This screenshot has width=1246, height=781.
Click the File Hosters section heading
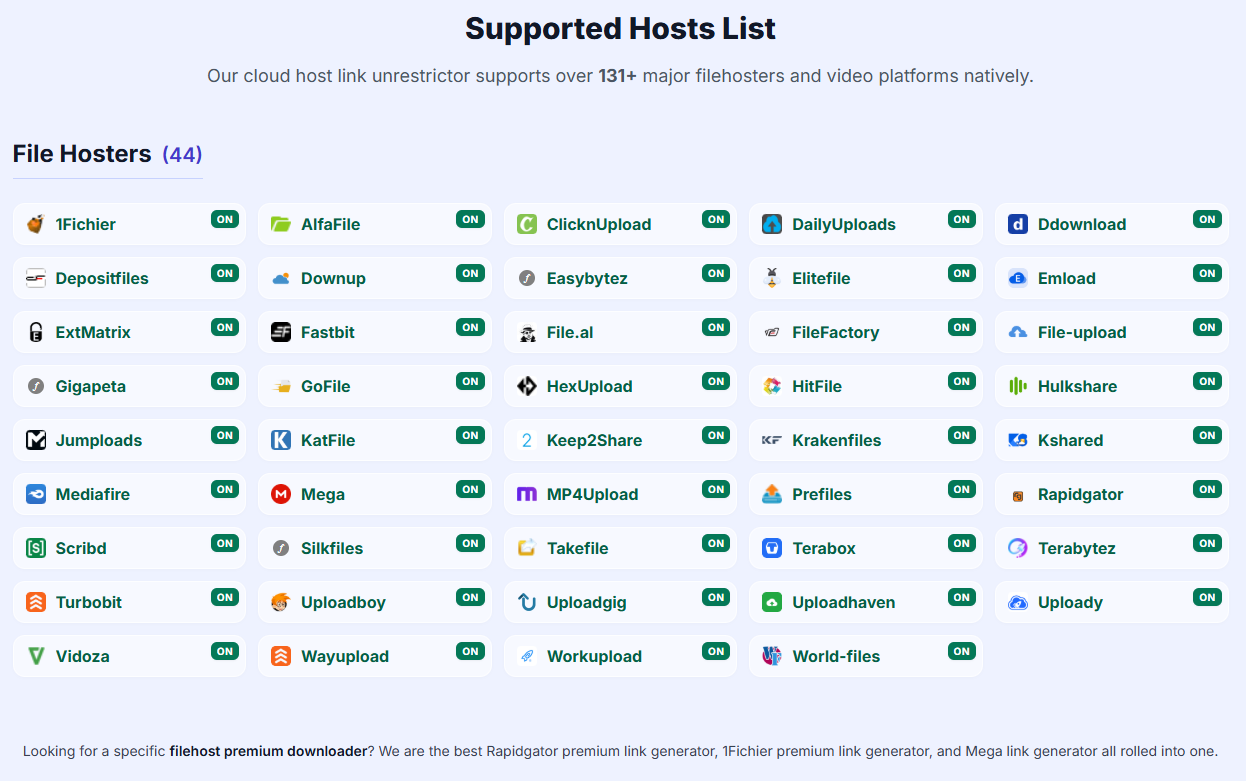82,154
